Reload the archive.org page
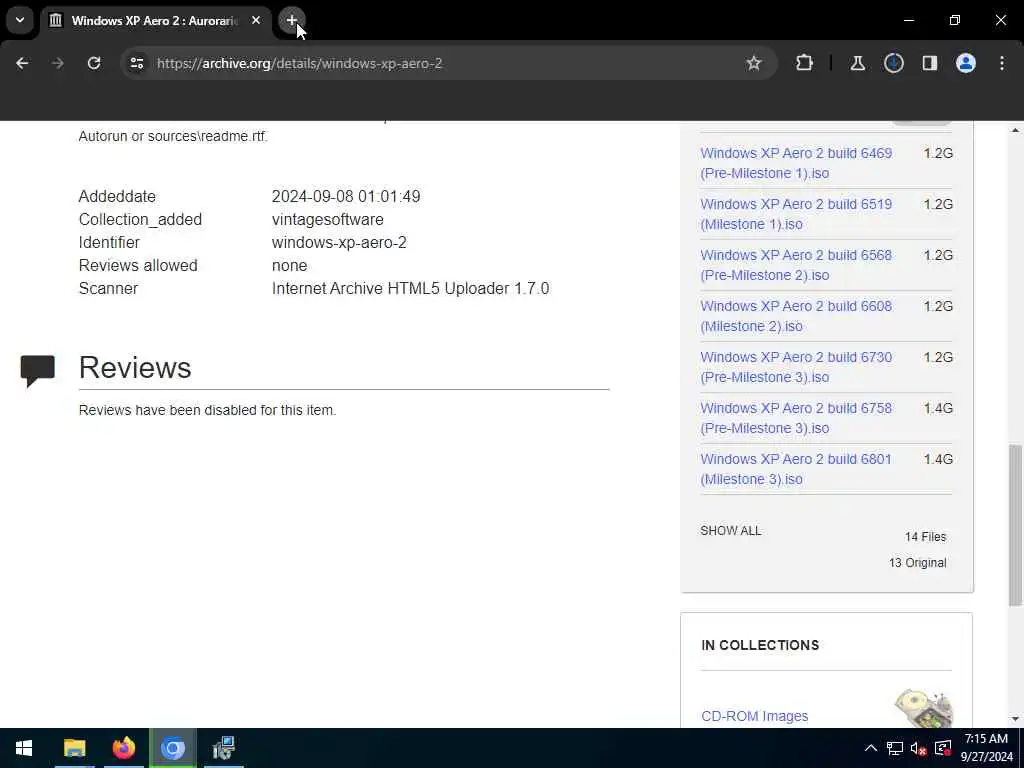1024x768 pixels. (x=94, y=63)
